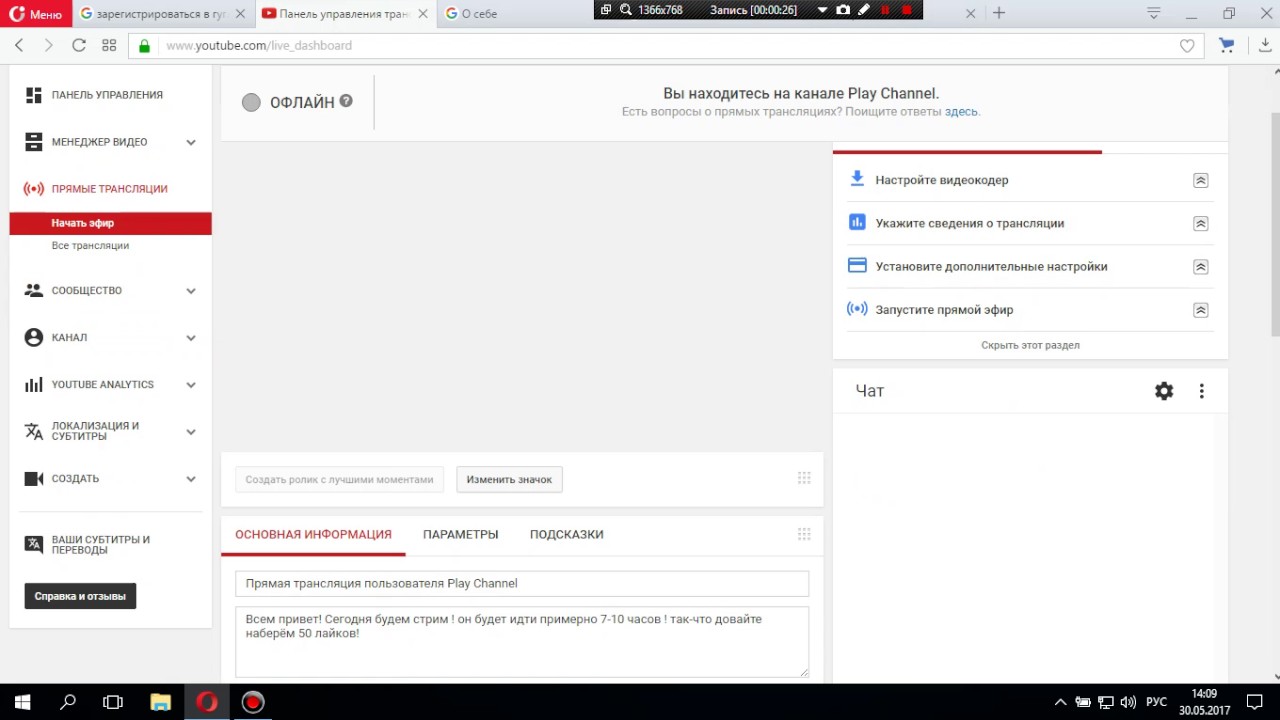Go back with the browser back arrow

pos(19,46)
